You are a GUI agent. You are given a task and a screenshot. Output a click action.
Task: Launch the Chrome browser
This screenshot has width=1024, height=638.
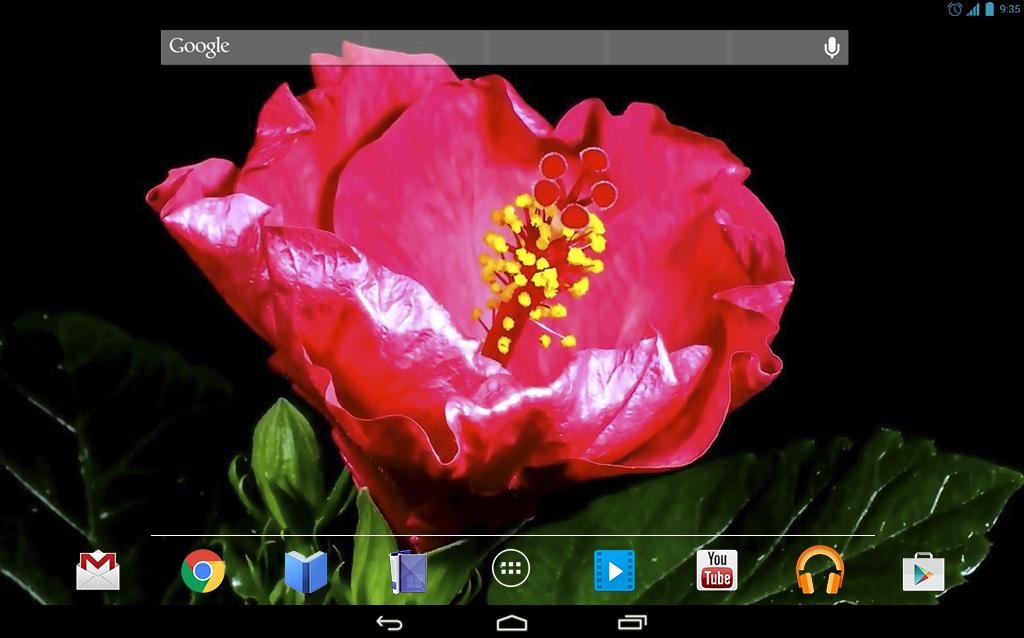point(203,571)
